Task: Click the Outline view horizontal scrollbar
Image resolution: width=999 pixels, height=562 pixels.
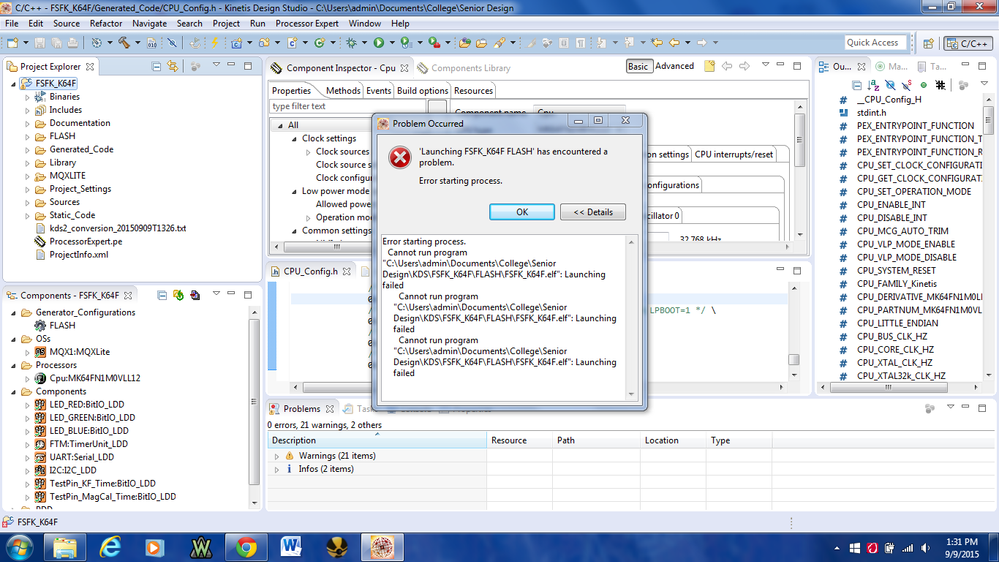Action: 899,387
